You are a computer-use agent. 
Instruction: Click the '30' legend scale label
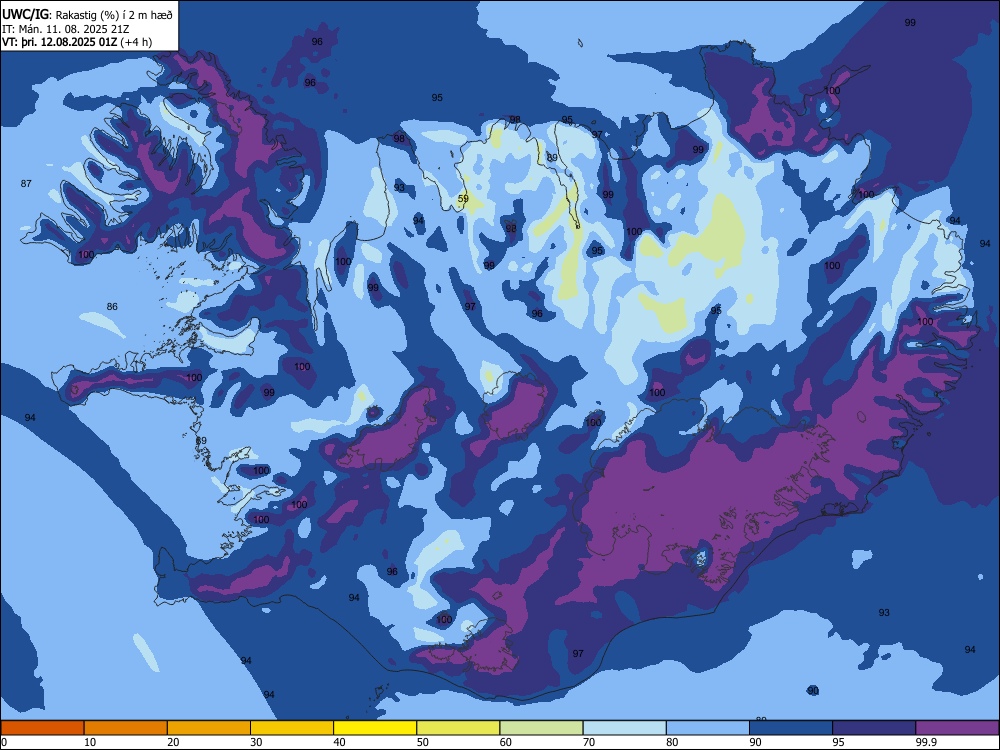[x=256, y=742]
